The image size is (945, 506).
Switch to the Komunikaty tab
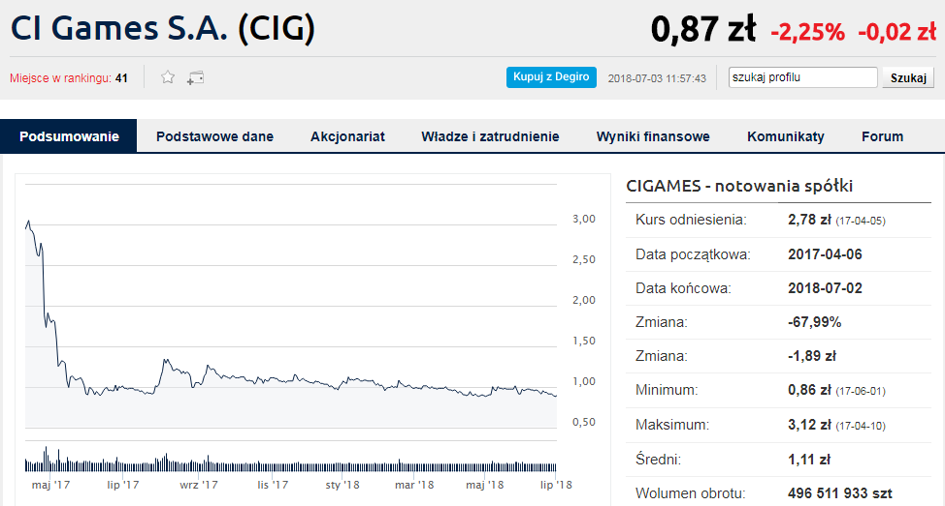pyautogui.click(x=785, y=137)
